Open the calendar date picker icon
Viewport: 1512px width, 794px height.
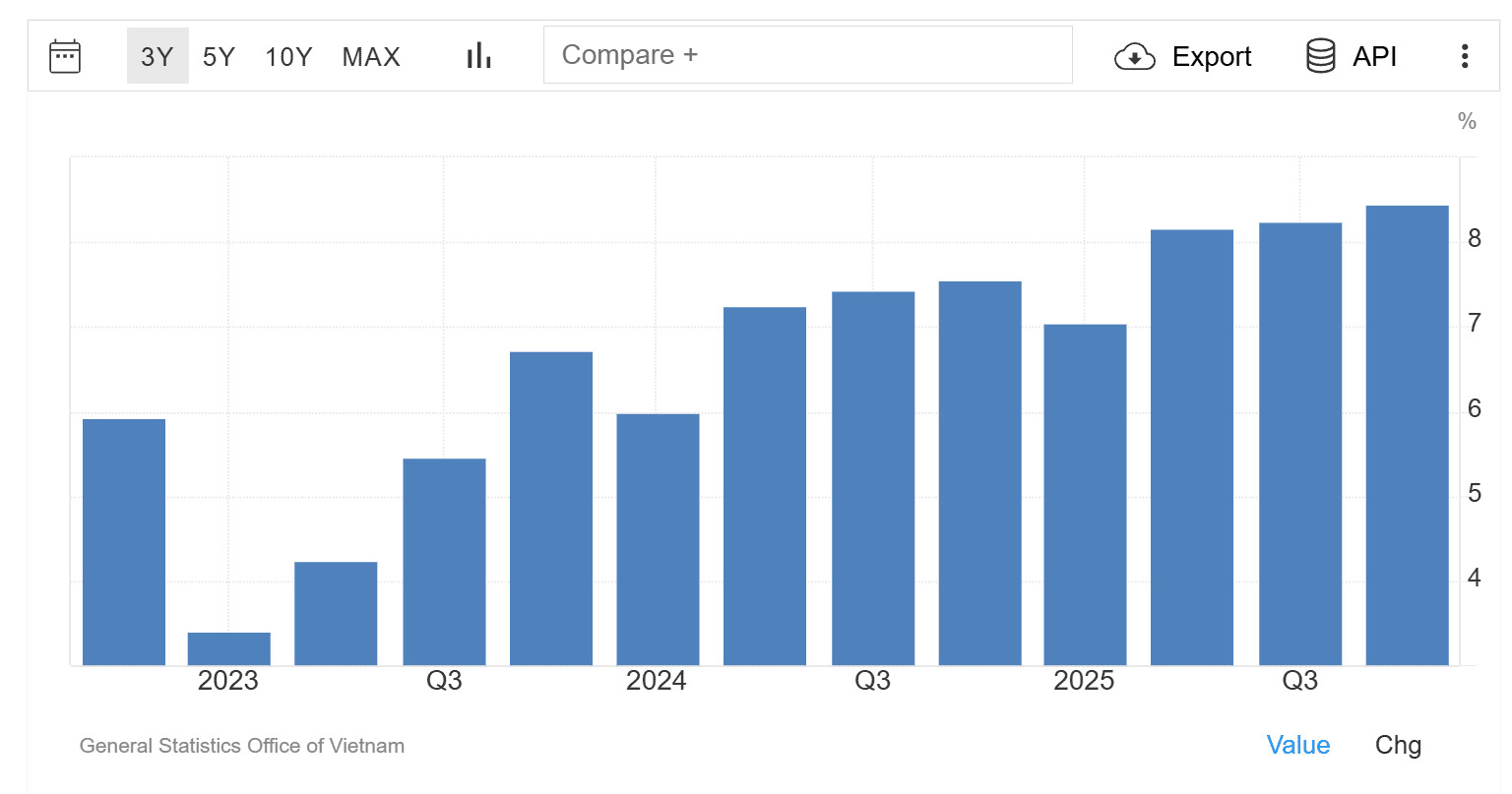click(x=64, y=56)
